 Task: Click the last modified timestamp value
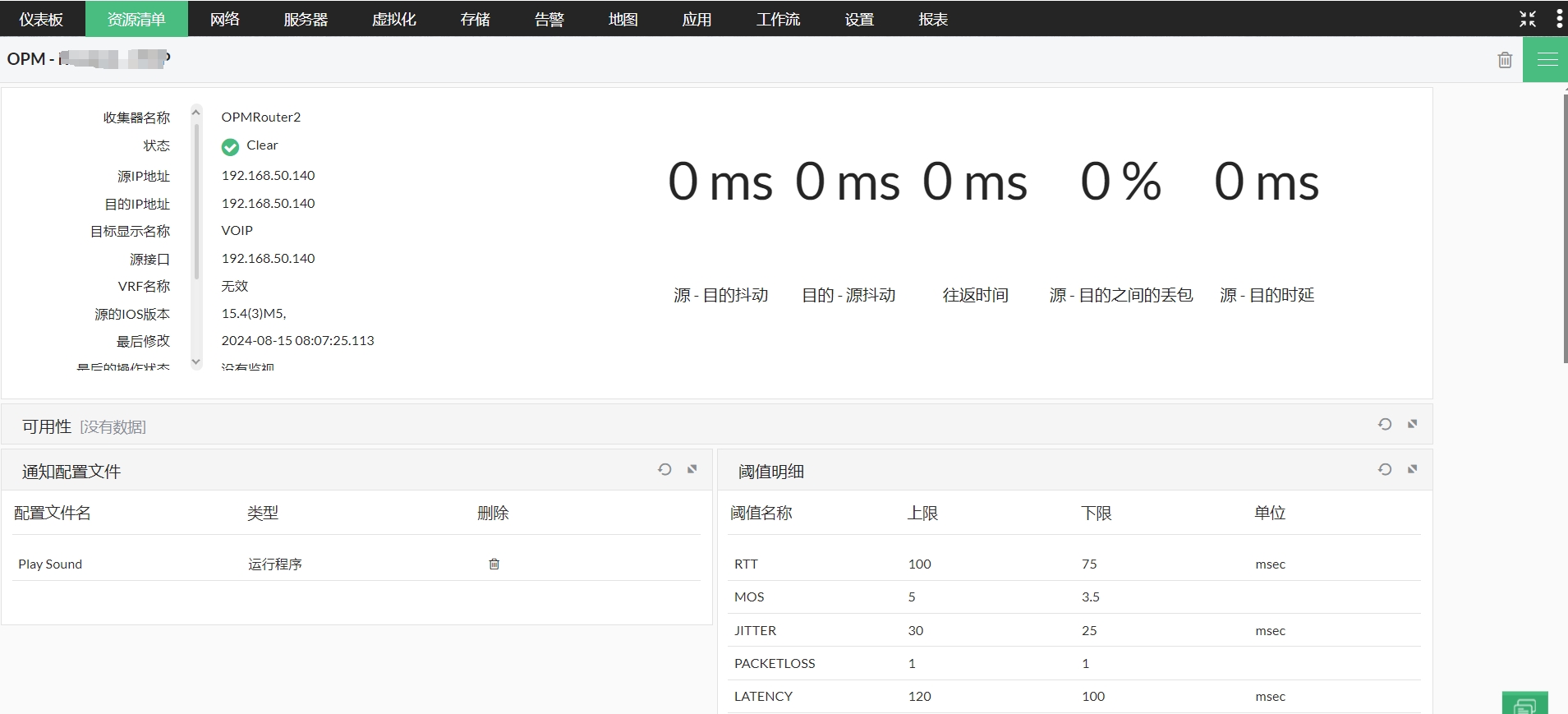point(297,340)
